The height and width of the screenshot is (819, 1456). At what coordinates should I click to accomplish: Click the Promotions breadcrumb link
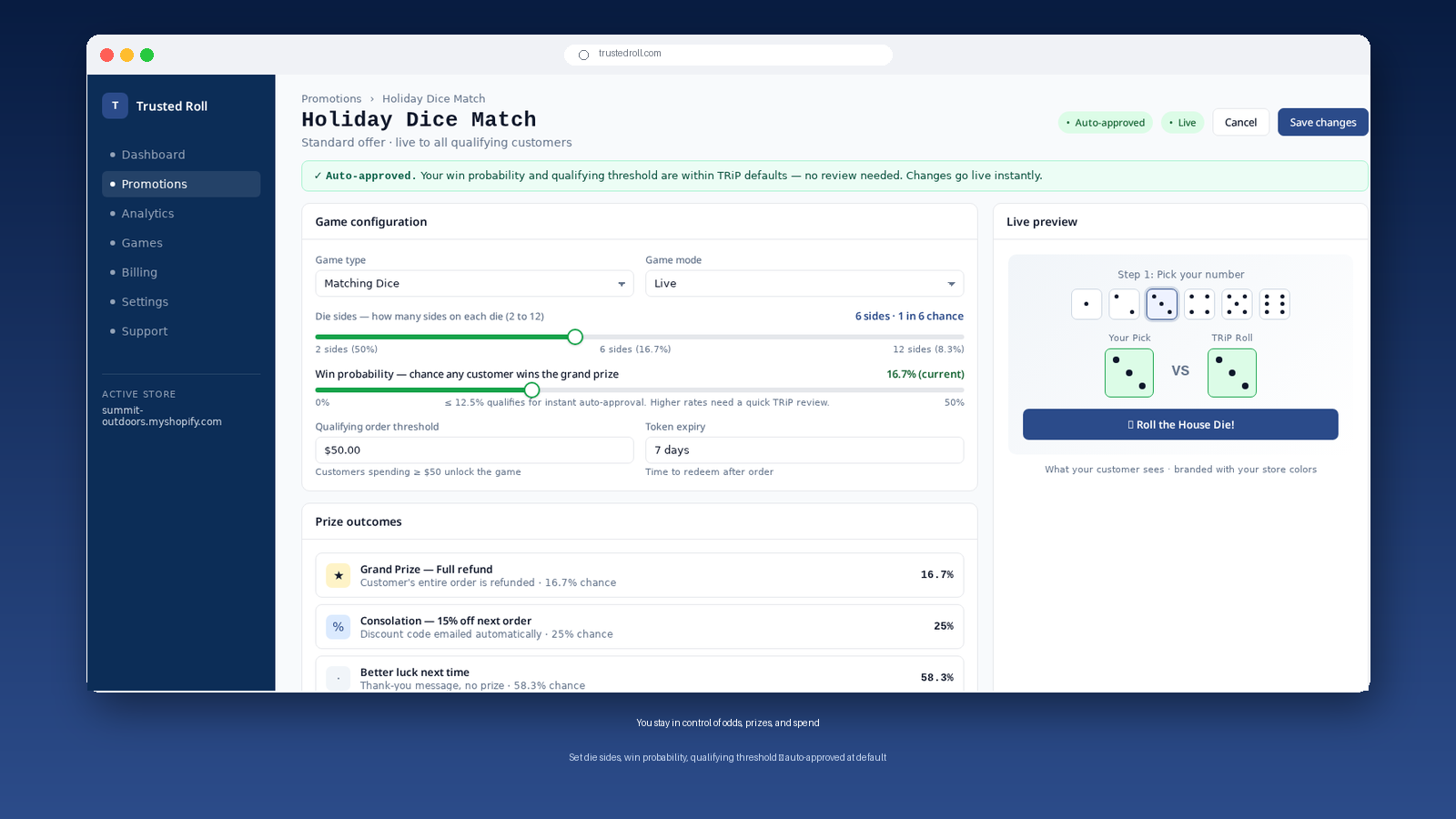tap(331, 98)
